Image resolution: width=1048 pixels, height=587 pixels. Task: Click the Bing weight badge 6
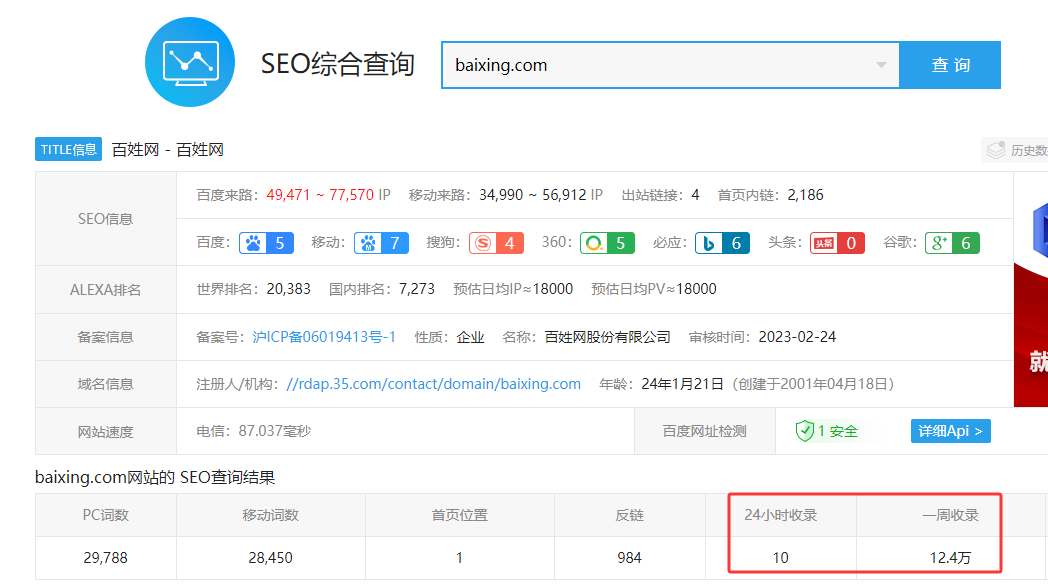(x=722, y=243)
